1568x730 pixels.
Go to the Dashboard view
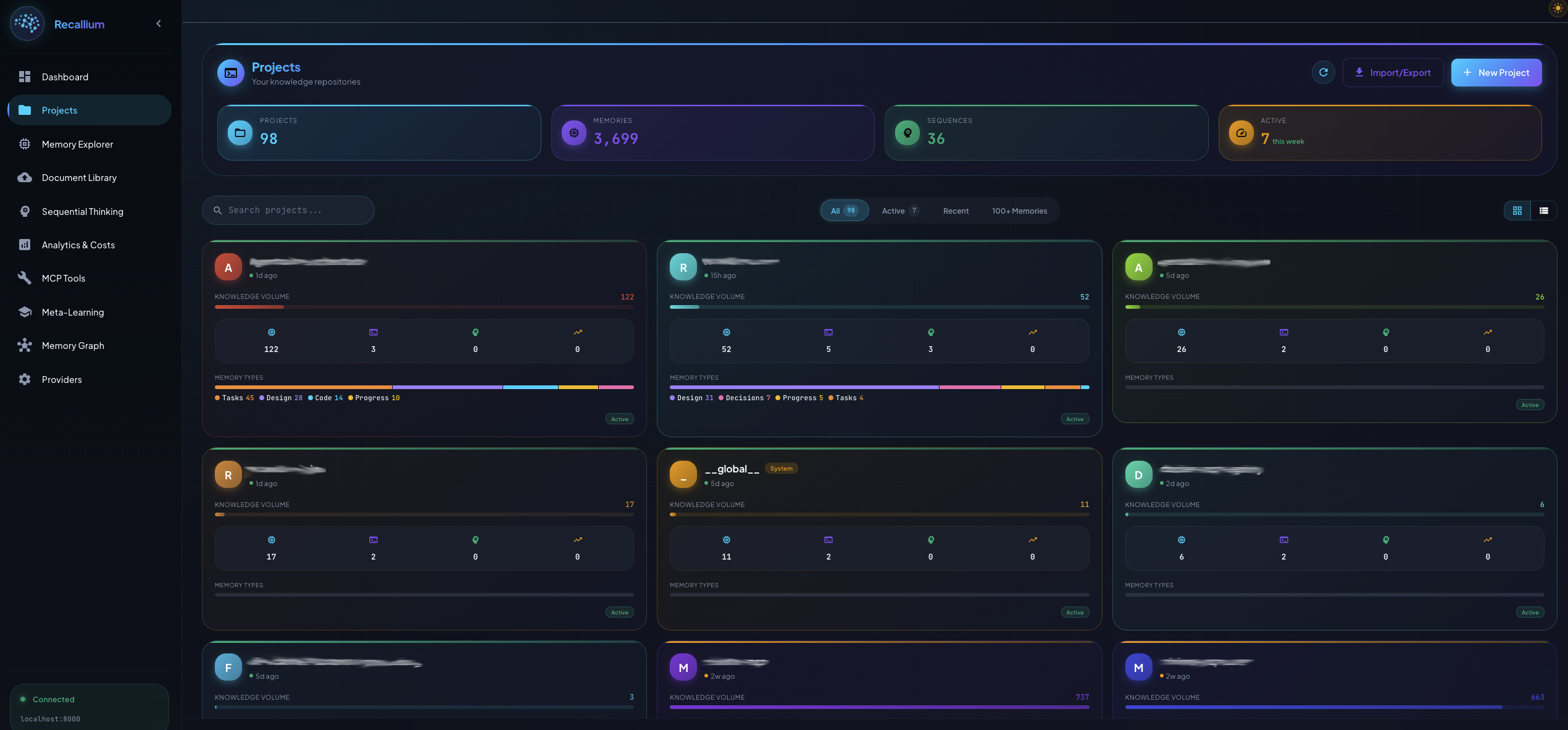(65, 77)
